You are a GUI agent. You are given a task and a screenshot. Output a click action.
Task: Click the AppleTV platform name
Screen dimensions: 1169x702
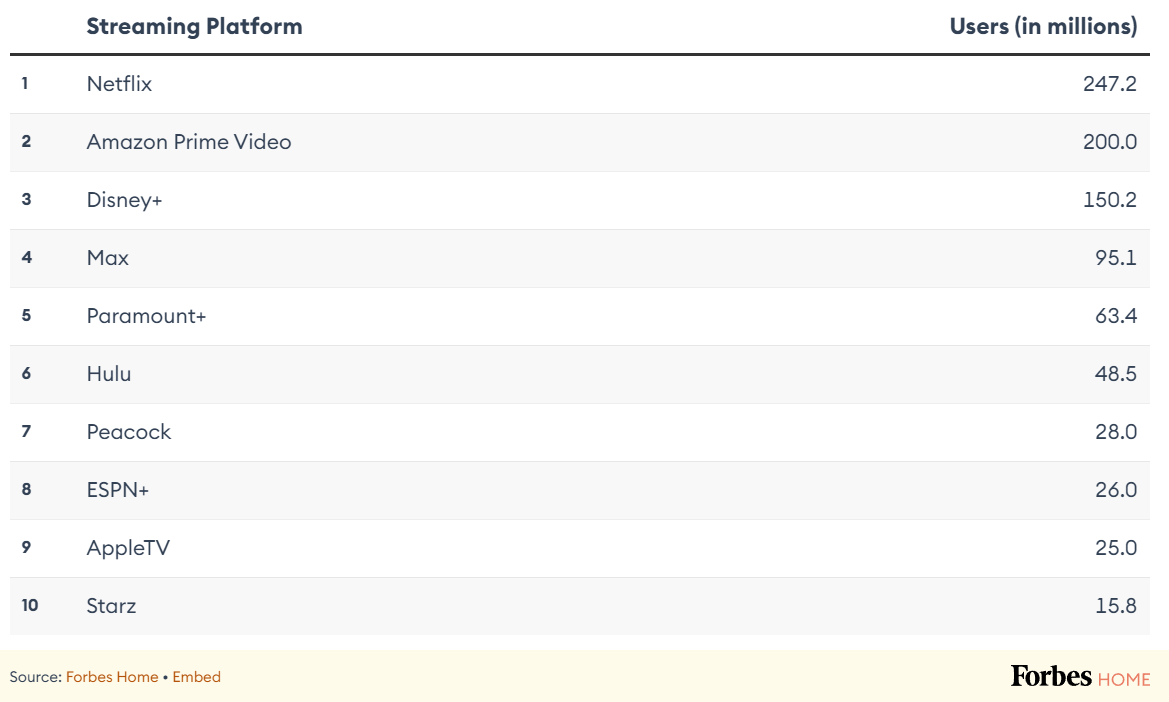coord(128,548)
